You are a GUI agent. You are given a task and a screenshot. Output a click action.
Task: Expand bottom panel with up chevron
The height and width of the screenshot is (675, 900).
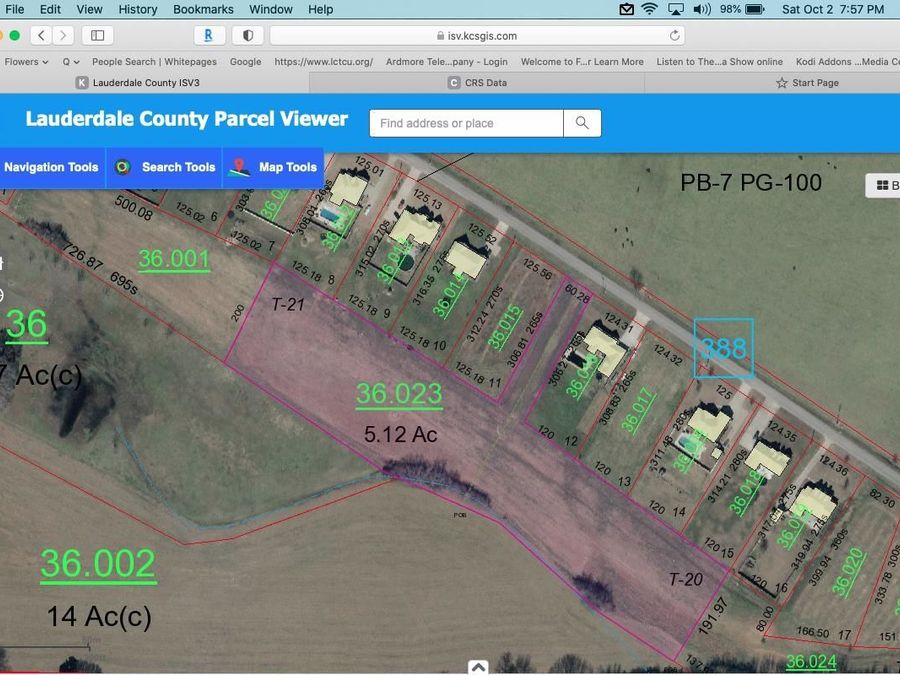click(478, 667)
